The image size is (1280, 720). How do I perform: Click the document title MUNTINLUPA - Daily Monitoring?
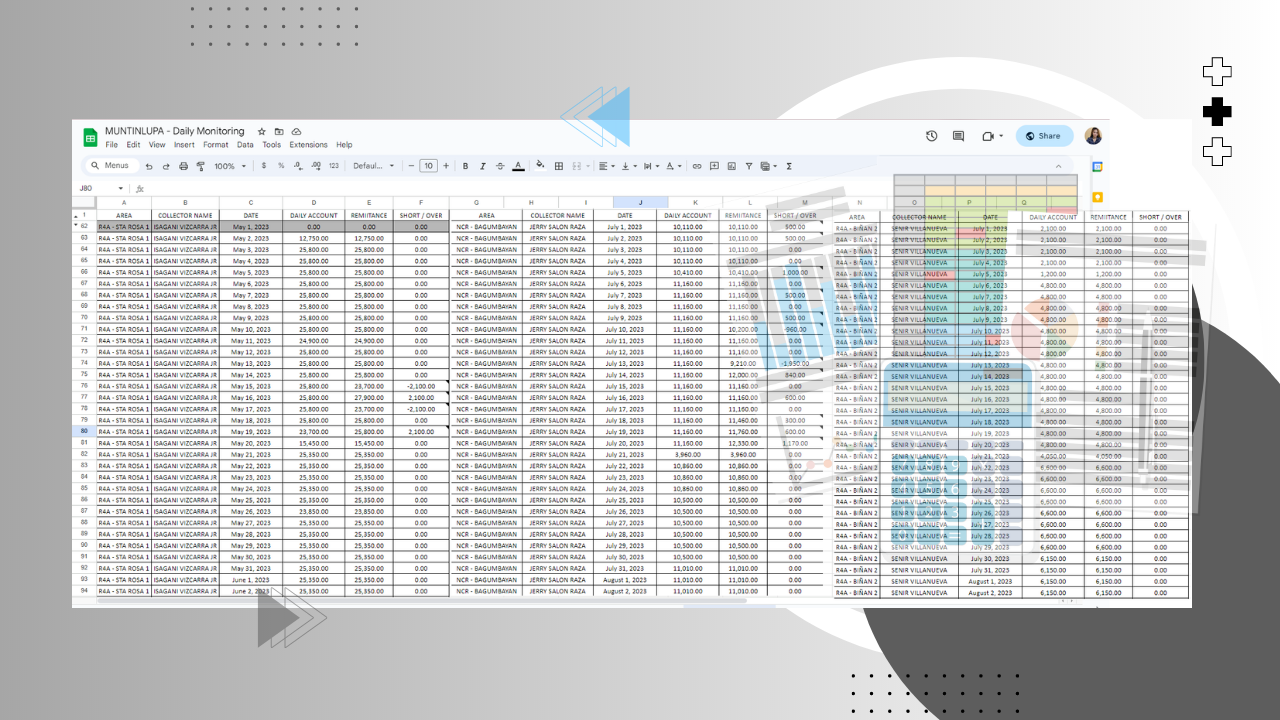(x=174, y=131)
